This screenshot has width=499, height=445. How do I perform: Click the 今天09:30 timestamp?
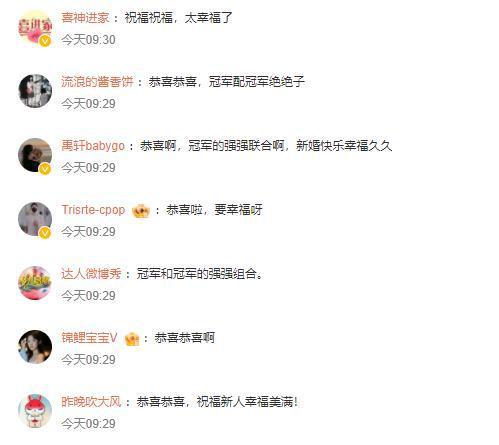click(x=88, y=40)
